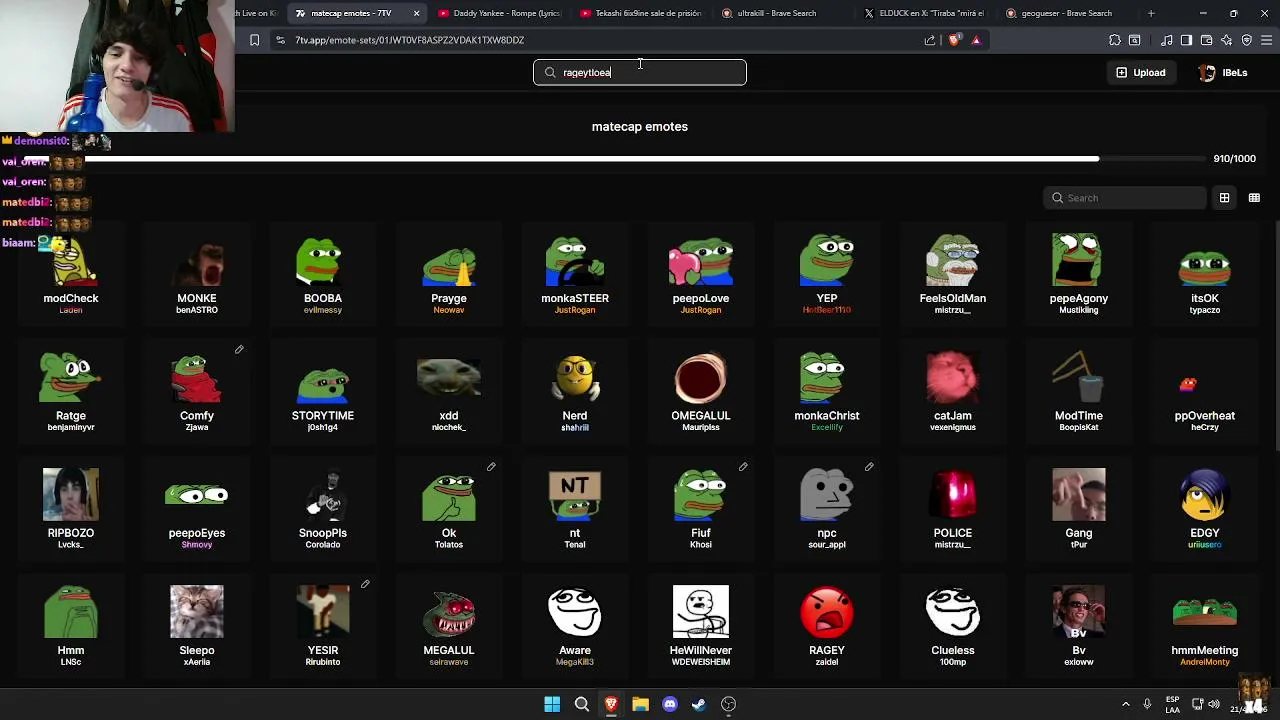Edit the Comfy emote pencil icon

coord(239,349)
